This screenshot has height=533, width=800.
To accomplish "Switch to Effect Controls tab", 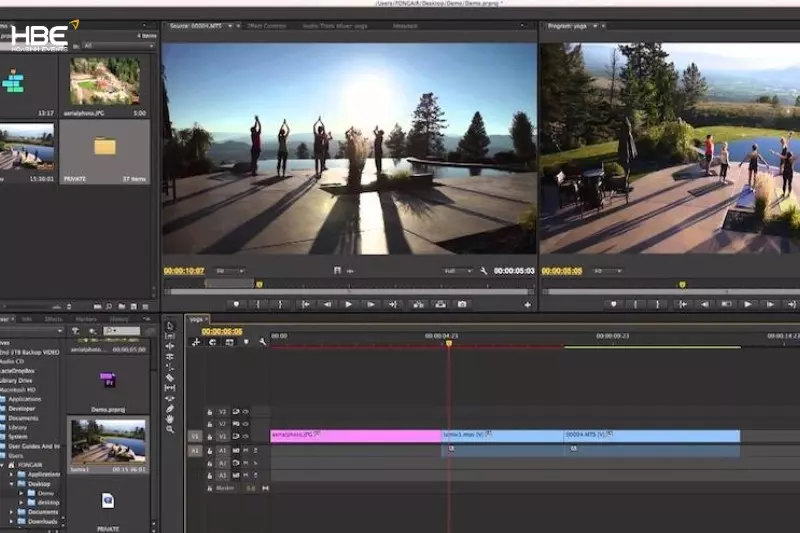I will (x=266, y=26).
